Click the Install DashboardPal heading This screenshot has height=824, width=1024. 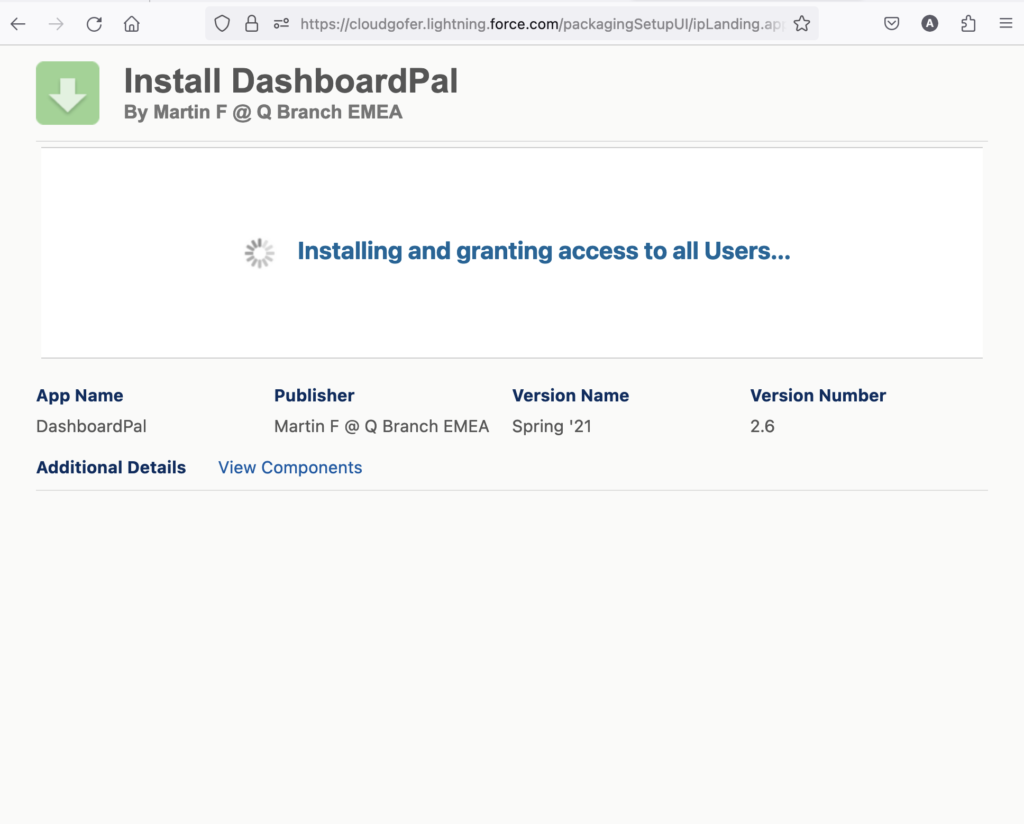(291, 81)
